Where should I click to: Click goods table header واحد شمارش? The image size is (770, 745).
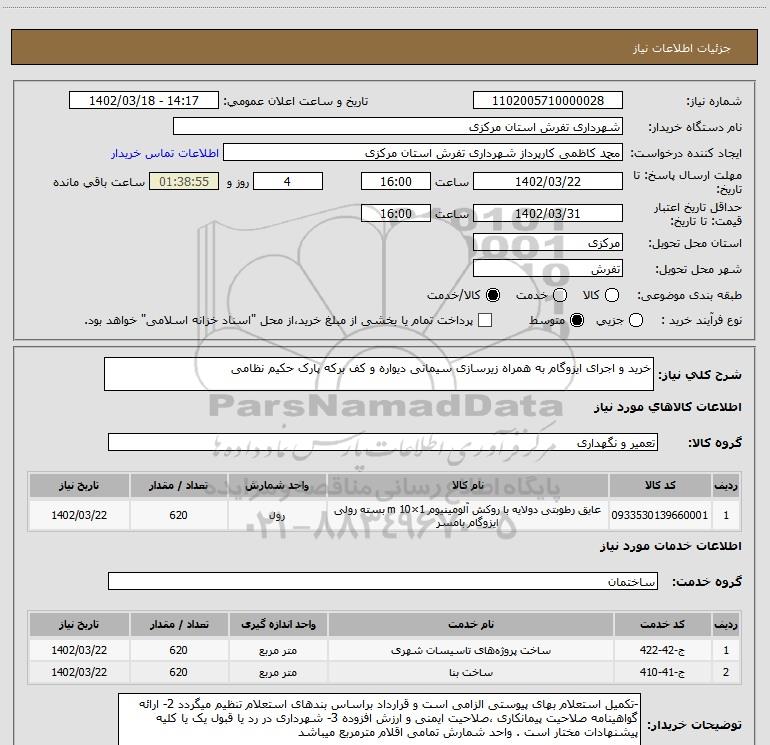click(277, 485)
